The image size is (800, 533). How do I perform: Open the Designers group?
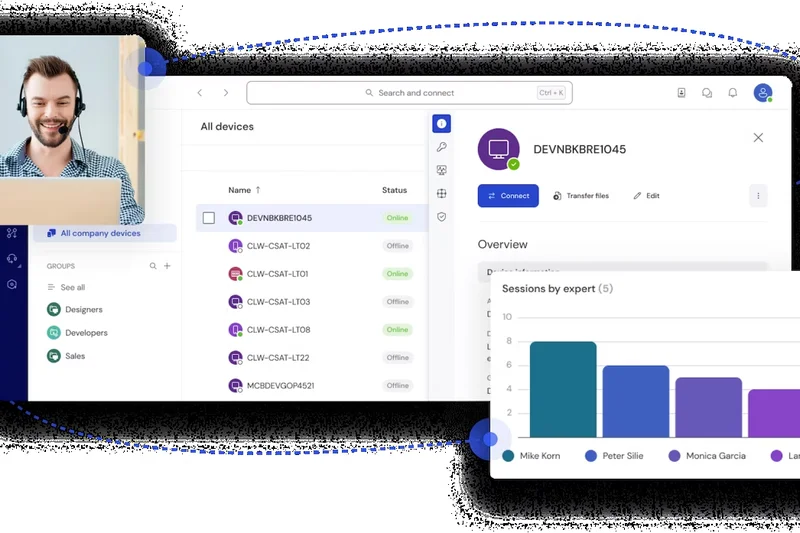74,309
